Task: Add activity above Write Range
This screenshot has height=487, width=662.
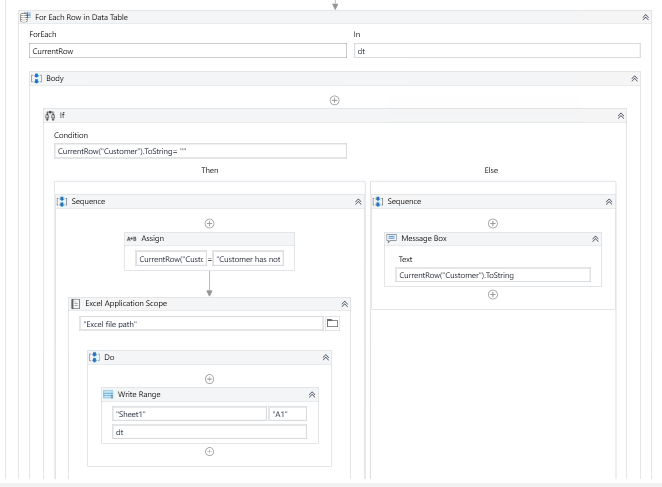Action: tap(209, 379)
